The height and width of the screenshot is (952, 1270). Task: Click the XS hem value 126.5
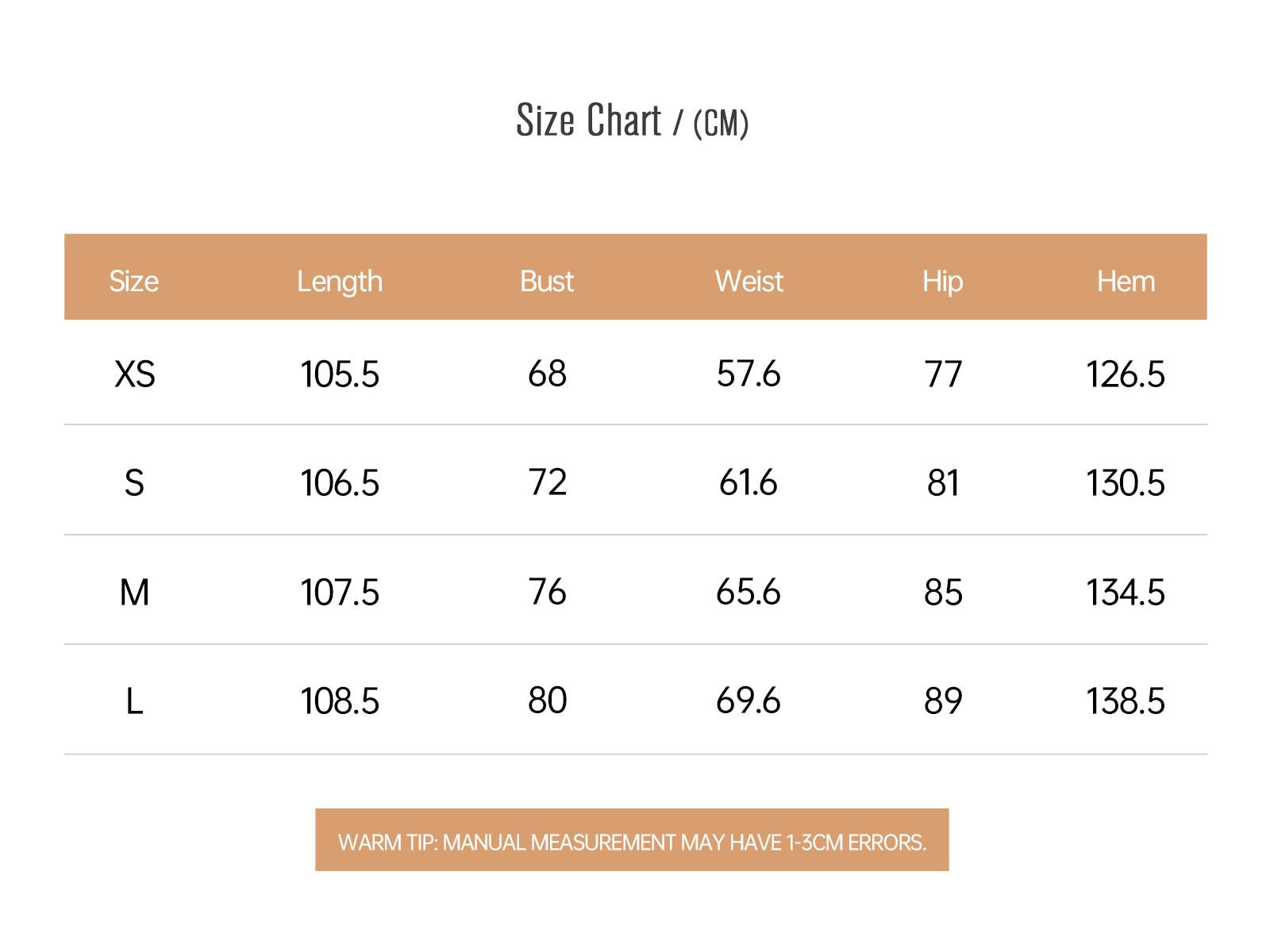click(1126, 374)
